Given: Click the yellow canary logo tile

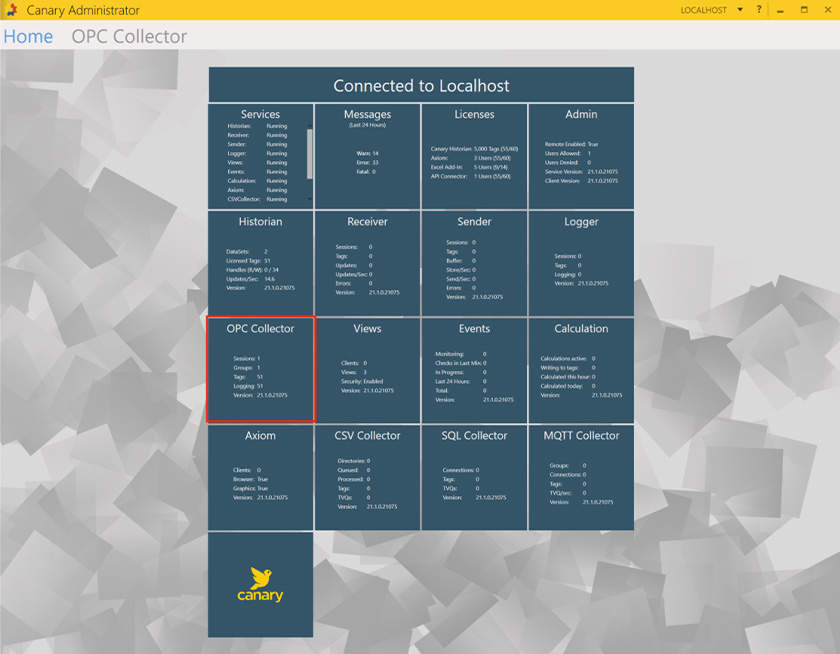Looking at the screenshot, I should 260,584.
